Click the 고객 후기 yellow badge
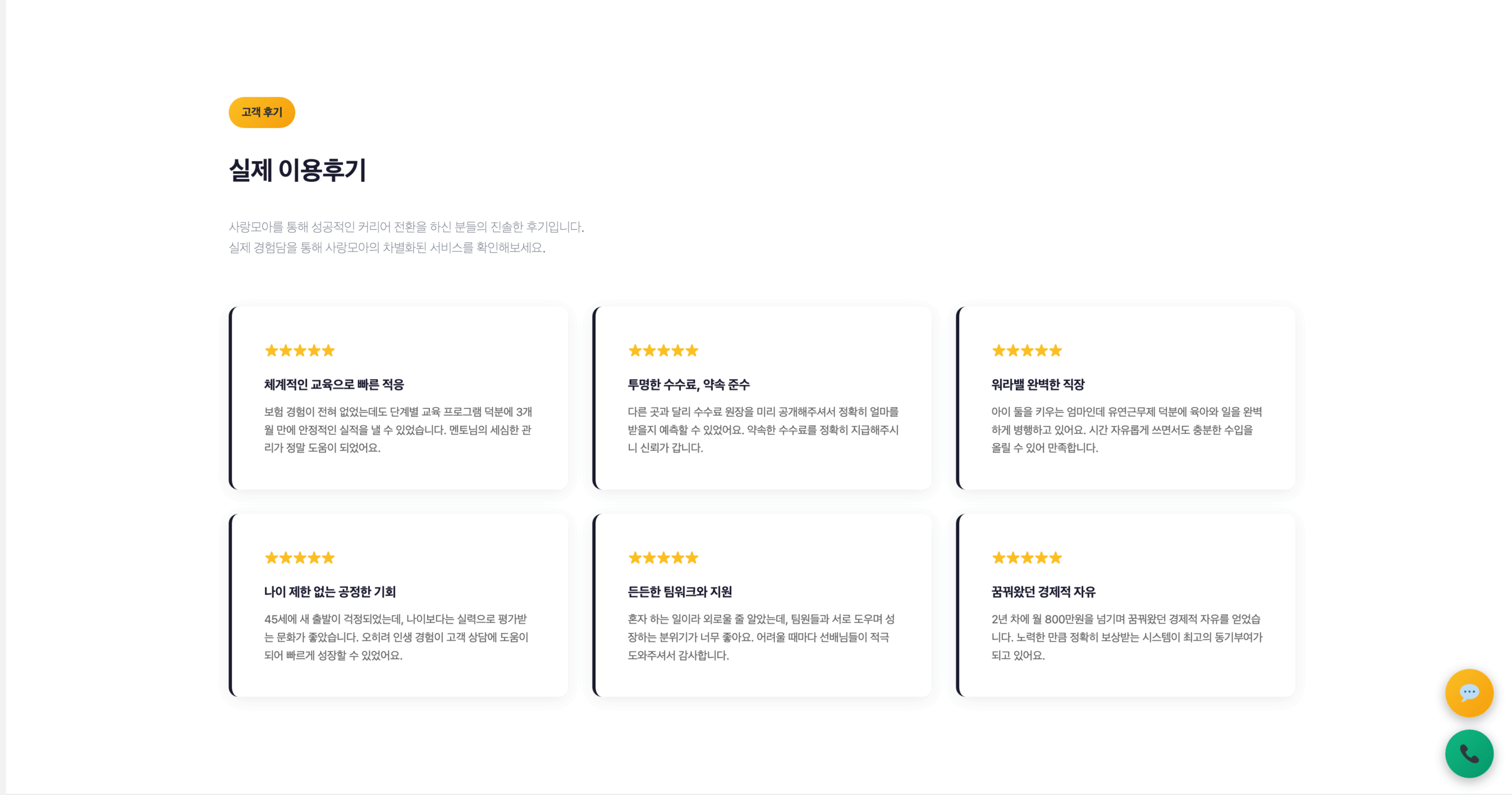Viewport: 1512px width, 795px height. tap(262, 112)
